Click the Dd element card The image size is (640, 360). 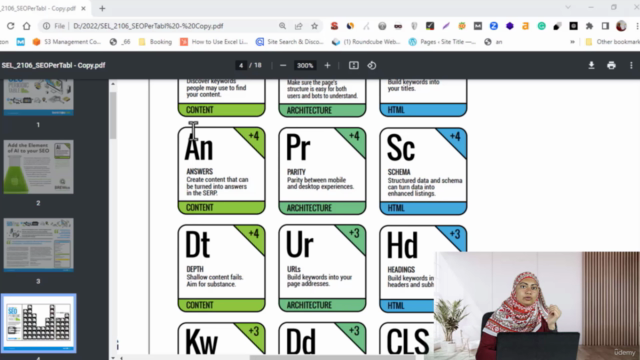coord(322,338)
